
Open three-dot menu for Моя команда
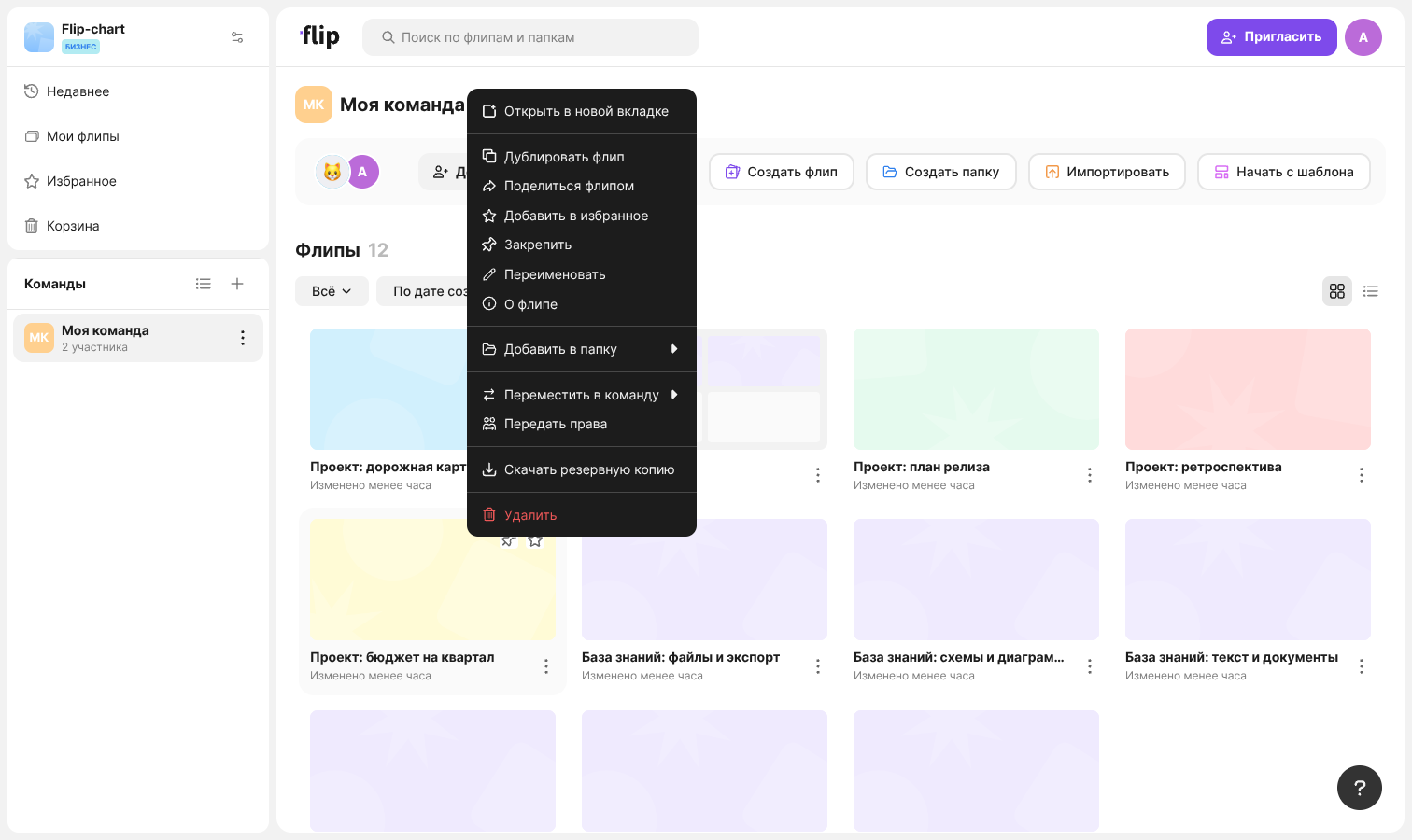coord(243,338)
